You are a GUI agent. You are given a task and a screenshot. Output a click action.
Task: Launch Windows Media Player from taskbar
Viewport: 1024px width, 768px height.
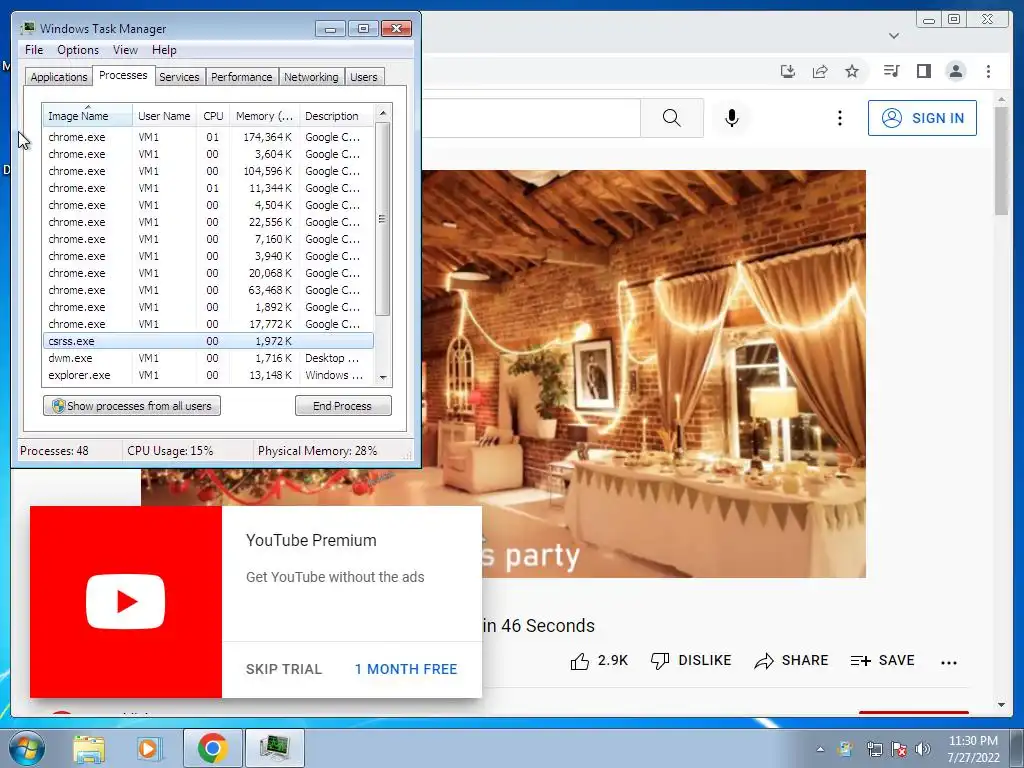[149, 748]
